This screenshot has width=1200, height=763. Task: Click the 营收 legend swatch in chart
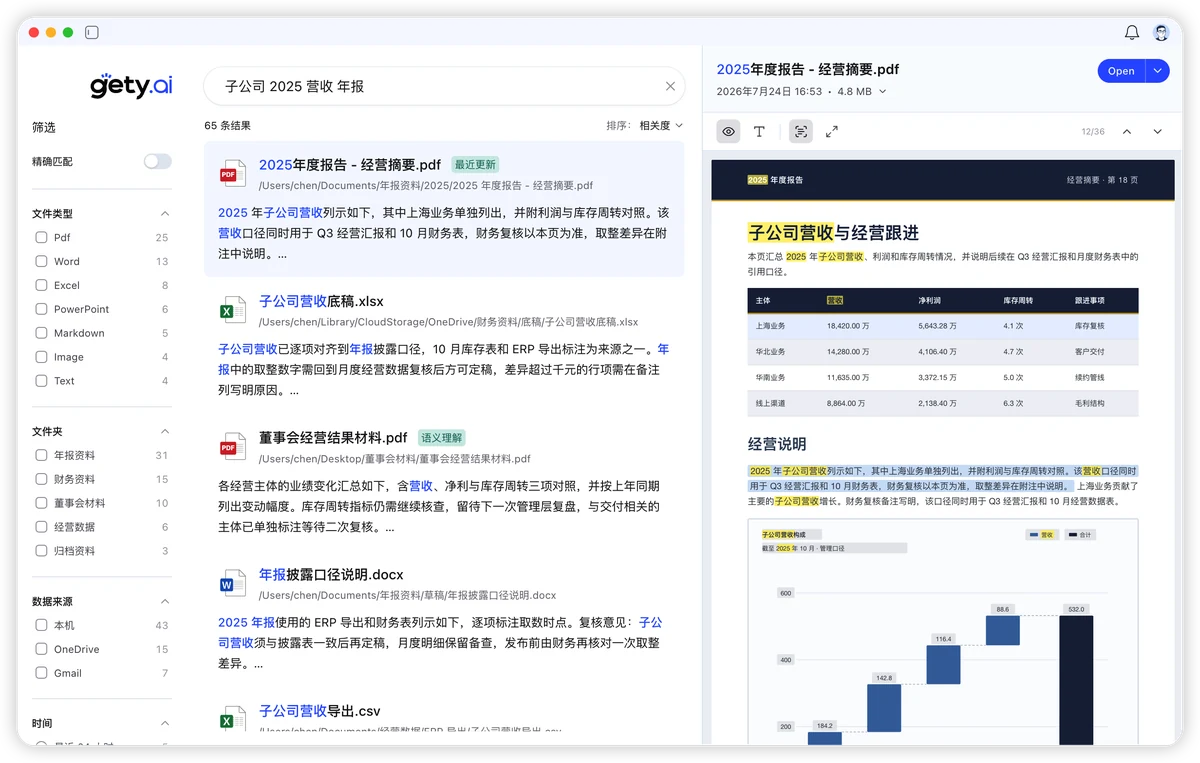(x=1033, y=535)
